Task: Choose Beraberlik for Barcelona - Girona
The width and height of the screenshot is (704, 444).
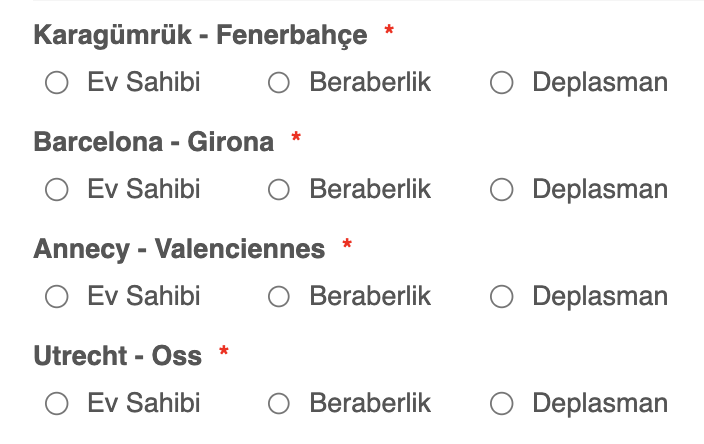Action: (279, 189)
